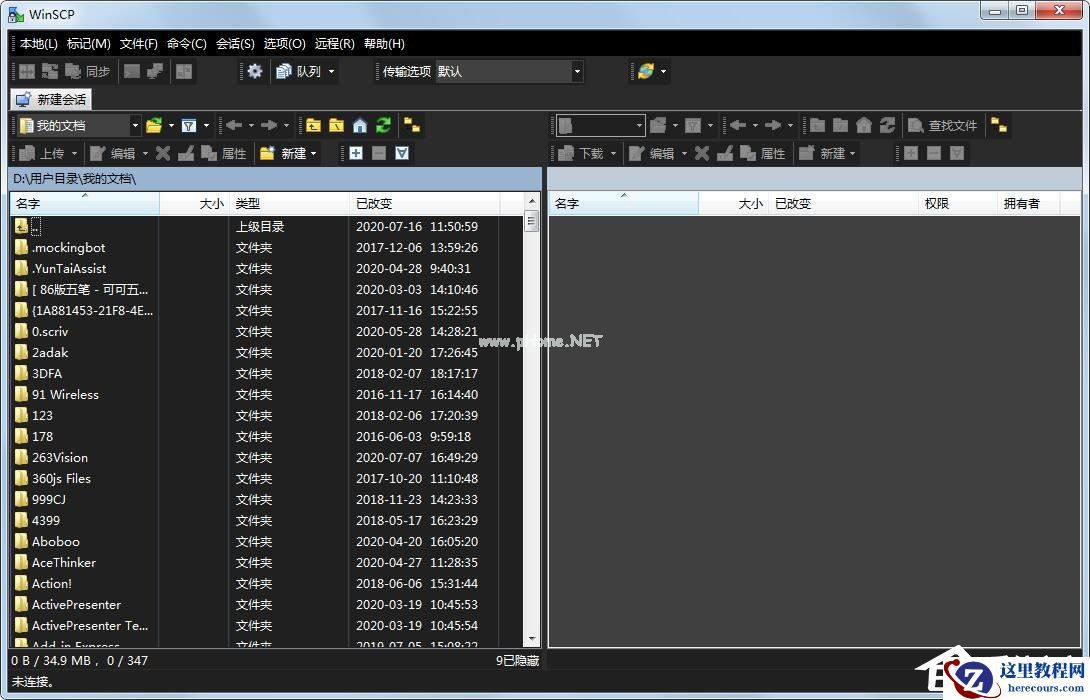Viewport: 1090px width, 700px height.
Task: Click the 编辑 edit icon in local toolbar
Action: click(112, 152)
